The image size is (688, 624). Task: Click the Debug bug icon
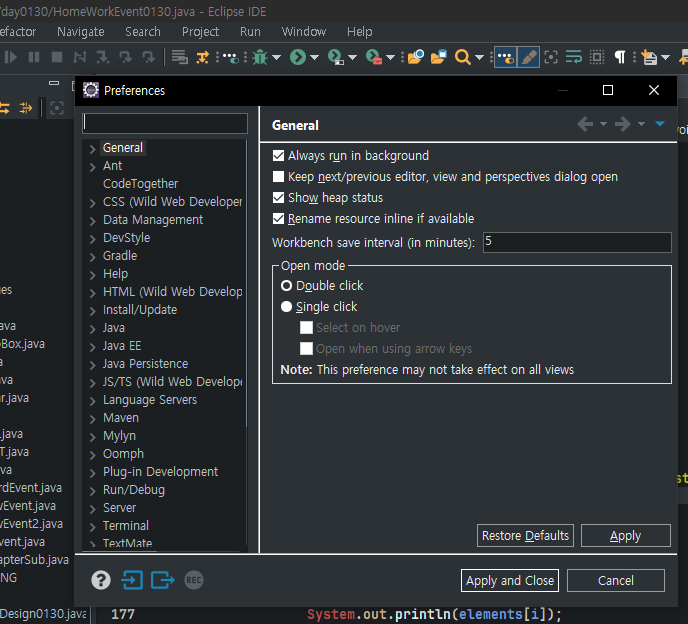[x=260, y=57]
